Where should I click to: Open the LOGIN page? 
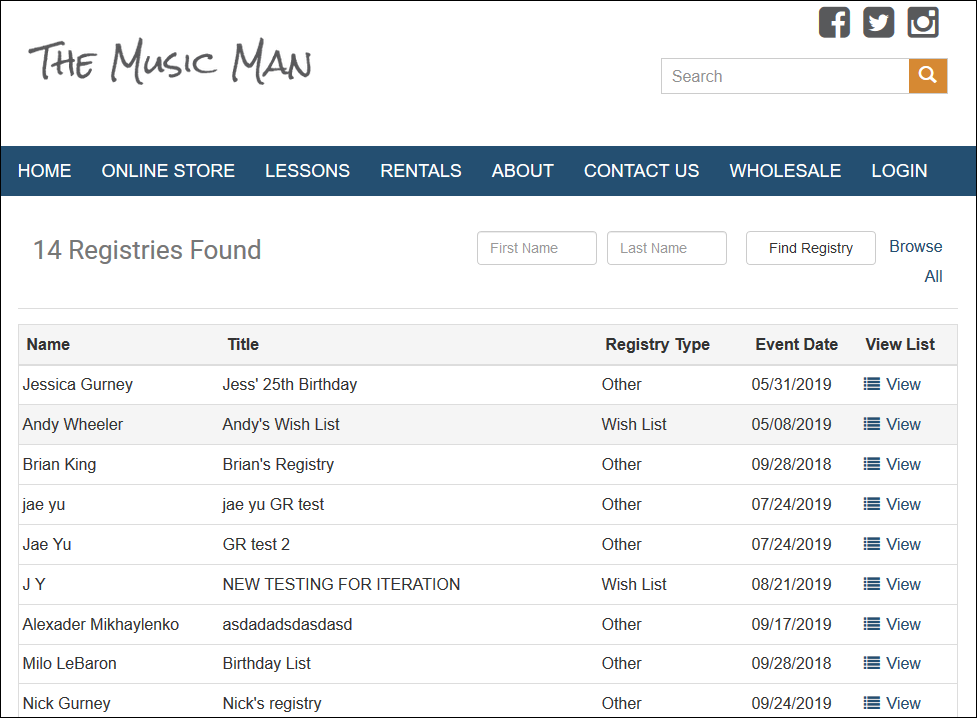[899, 171]
